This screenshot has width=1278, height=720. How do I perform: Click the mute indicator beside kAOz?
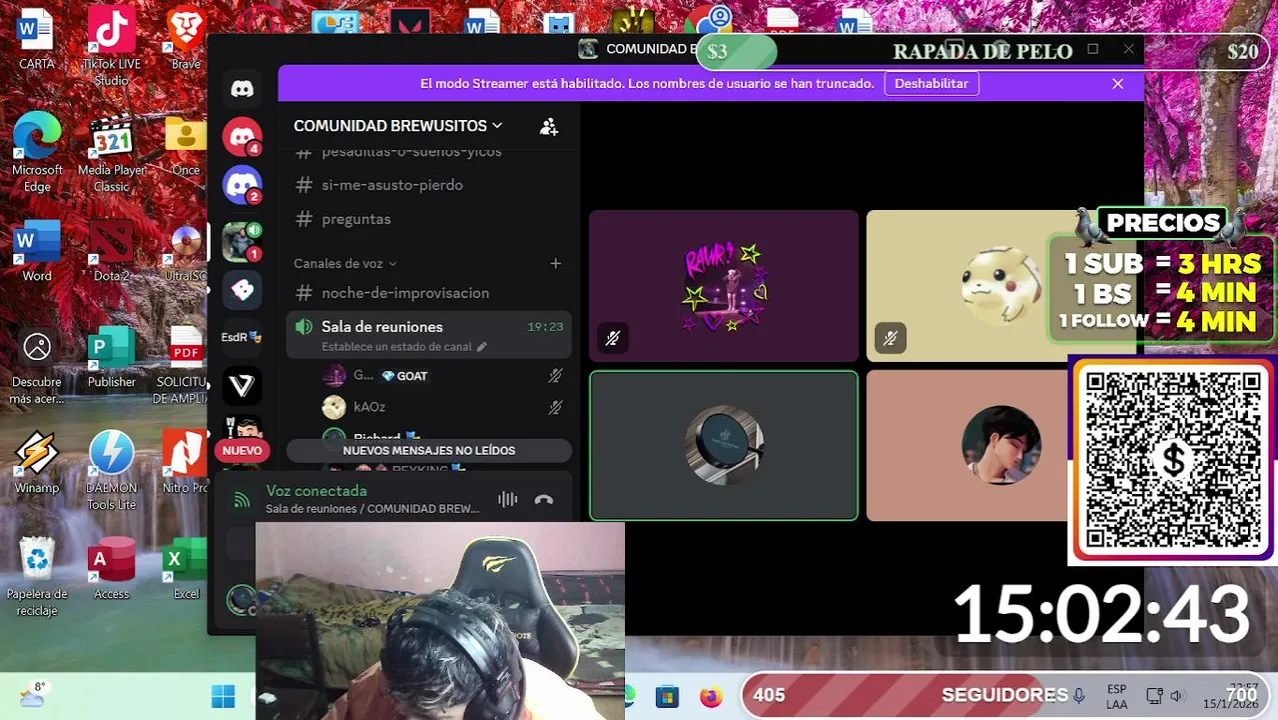555,407
